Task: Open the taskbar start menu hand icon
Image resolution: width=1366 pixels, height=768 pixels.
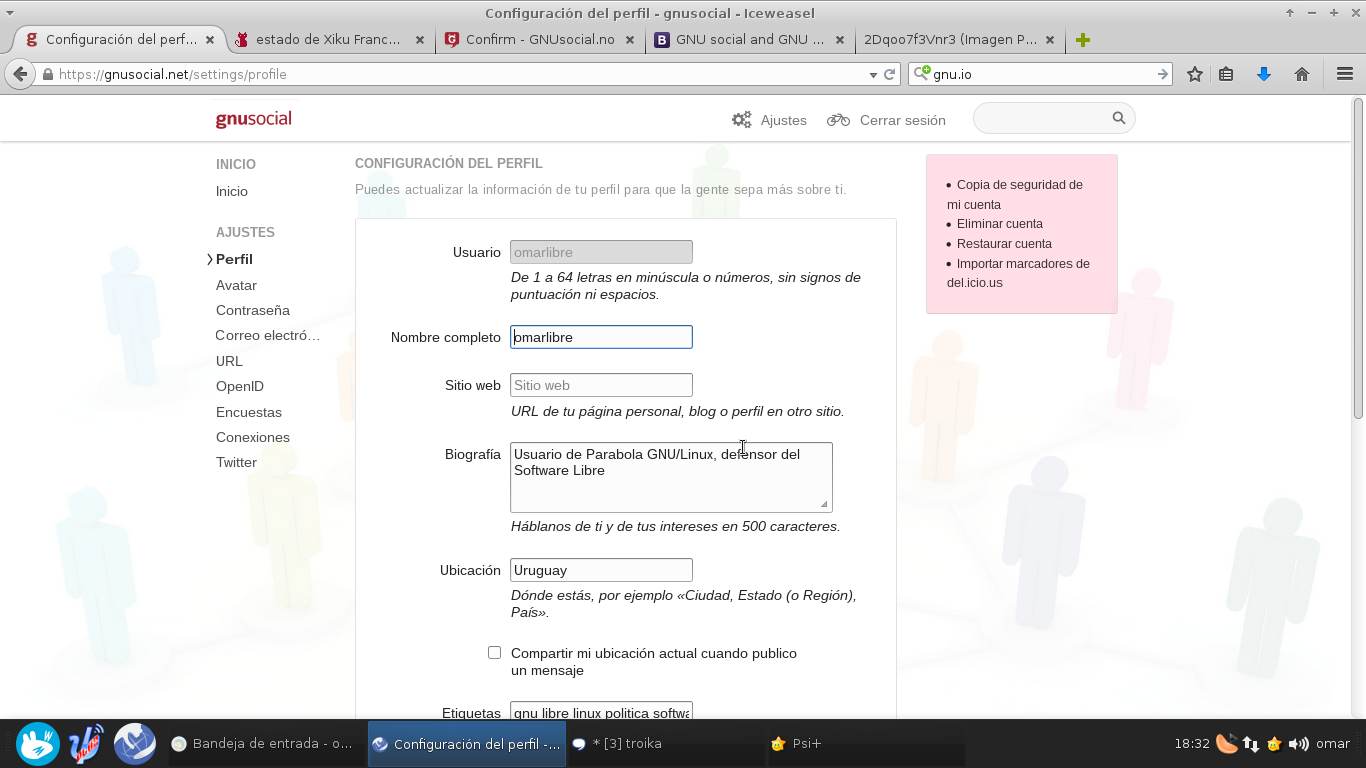Action: point(38,744)
